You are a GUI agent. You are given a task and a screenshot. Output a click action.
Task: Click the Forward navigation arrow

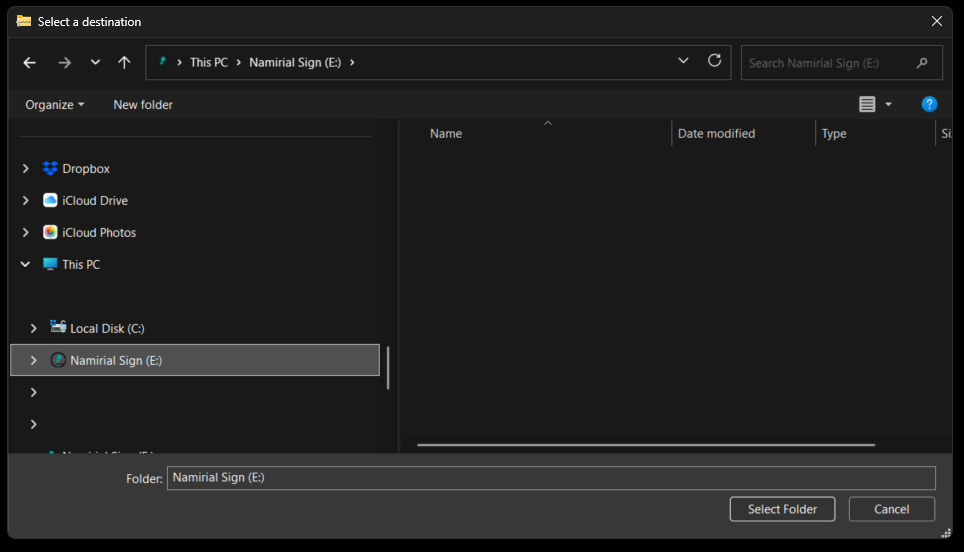click(64, 62)
